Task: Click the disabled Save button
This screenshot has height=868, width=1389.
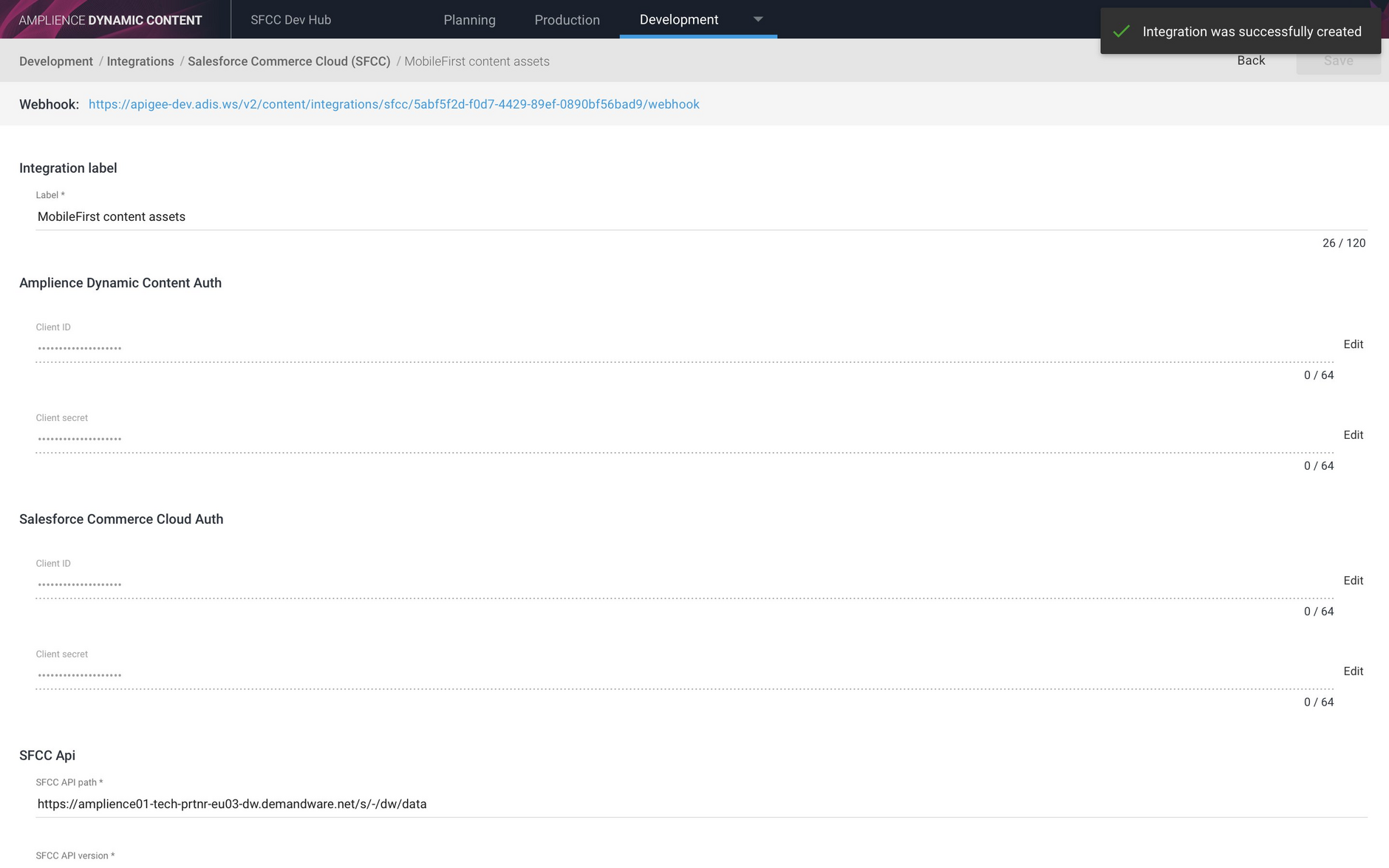Action: (x=1338, y=61)
